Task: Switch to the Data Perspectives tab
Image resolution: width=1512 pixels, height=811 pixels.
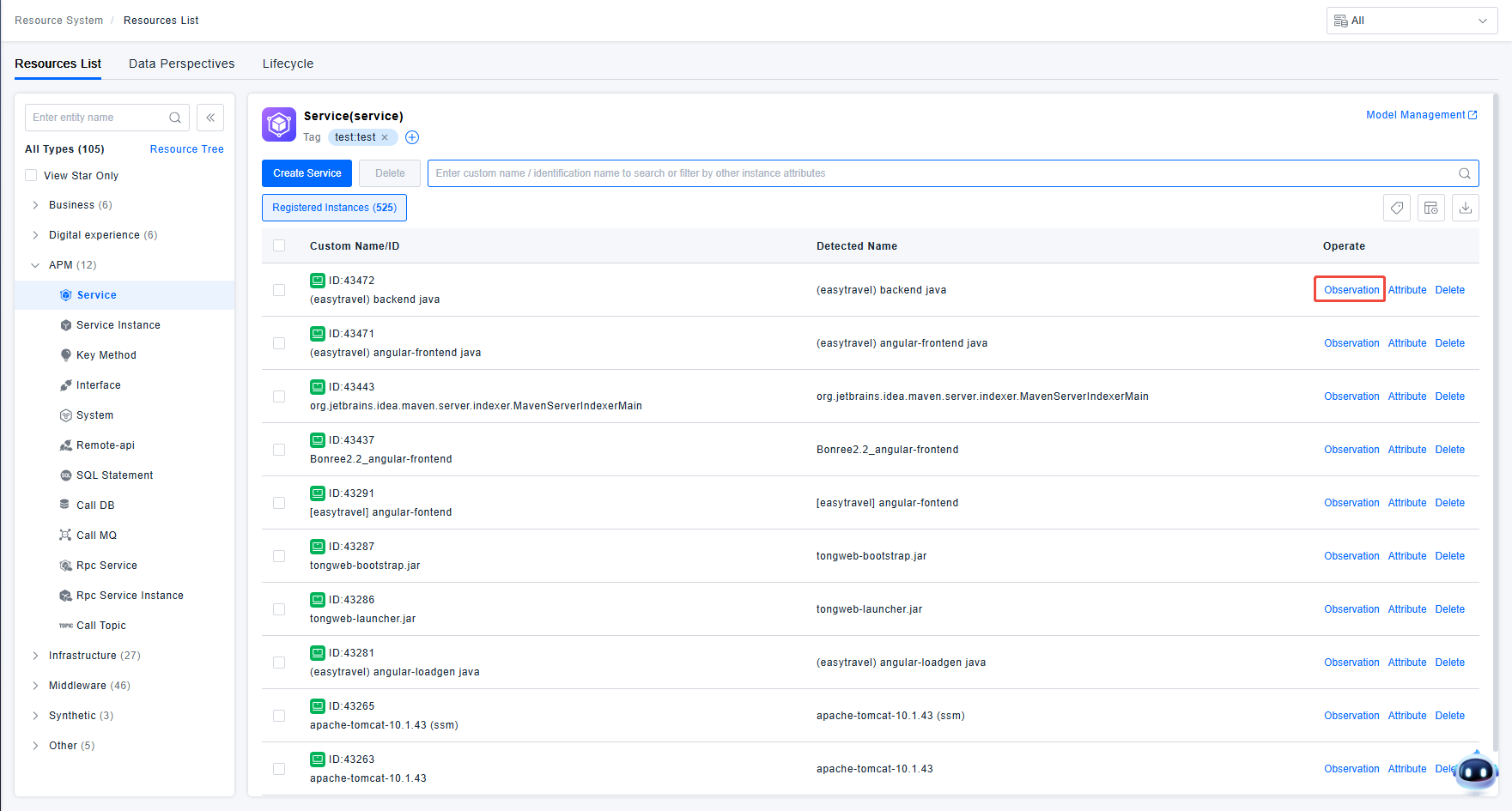Action: point(181,64)
